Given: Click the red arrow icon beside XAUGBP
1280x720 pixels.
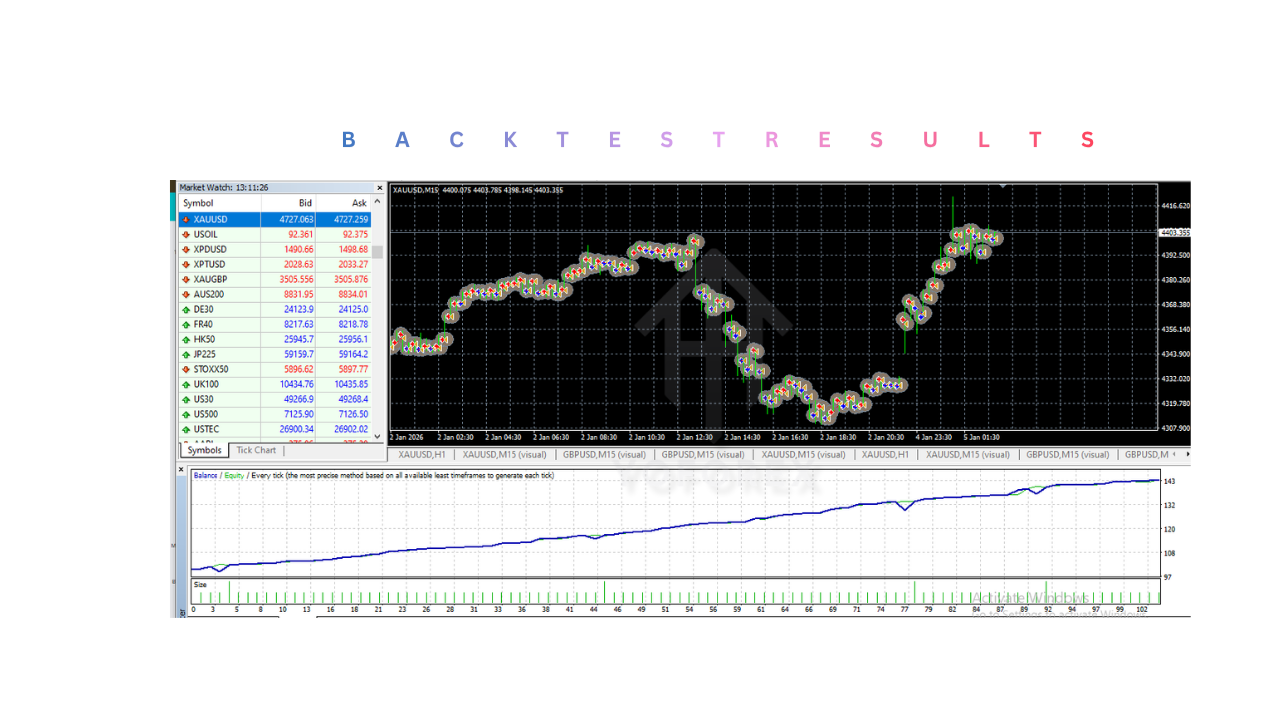Looking at the screenshot, I should tap(186, 279).
